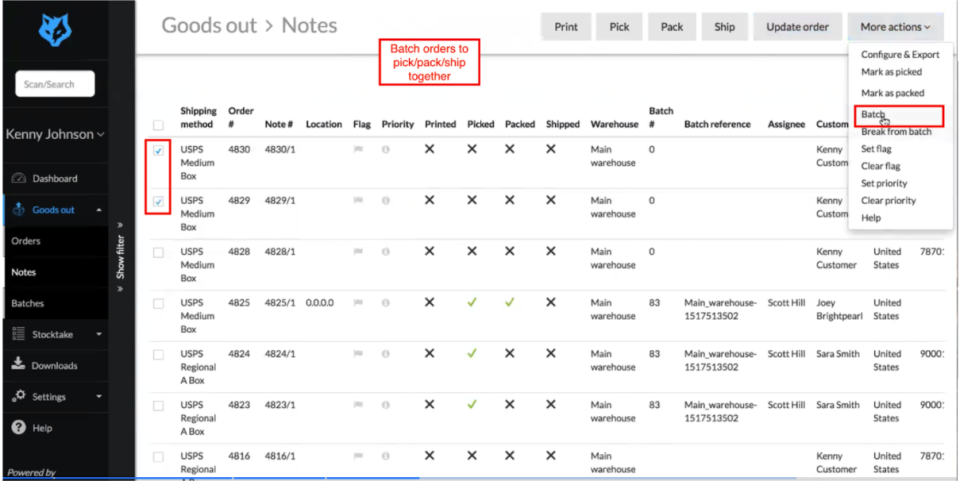Image resolution: width=960 pixels, height=481 pixels.
Task: Click the Shipped X mark for order 4828
Action: click(x=551, y=251)
